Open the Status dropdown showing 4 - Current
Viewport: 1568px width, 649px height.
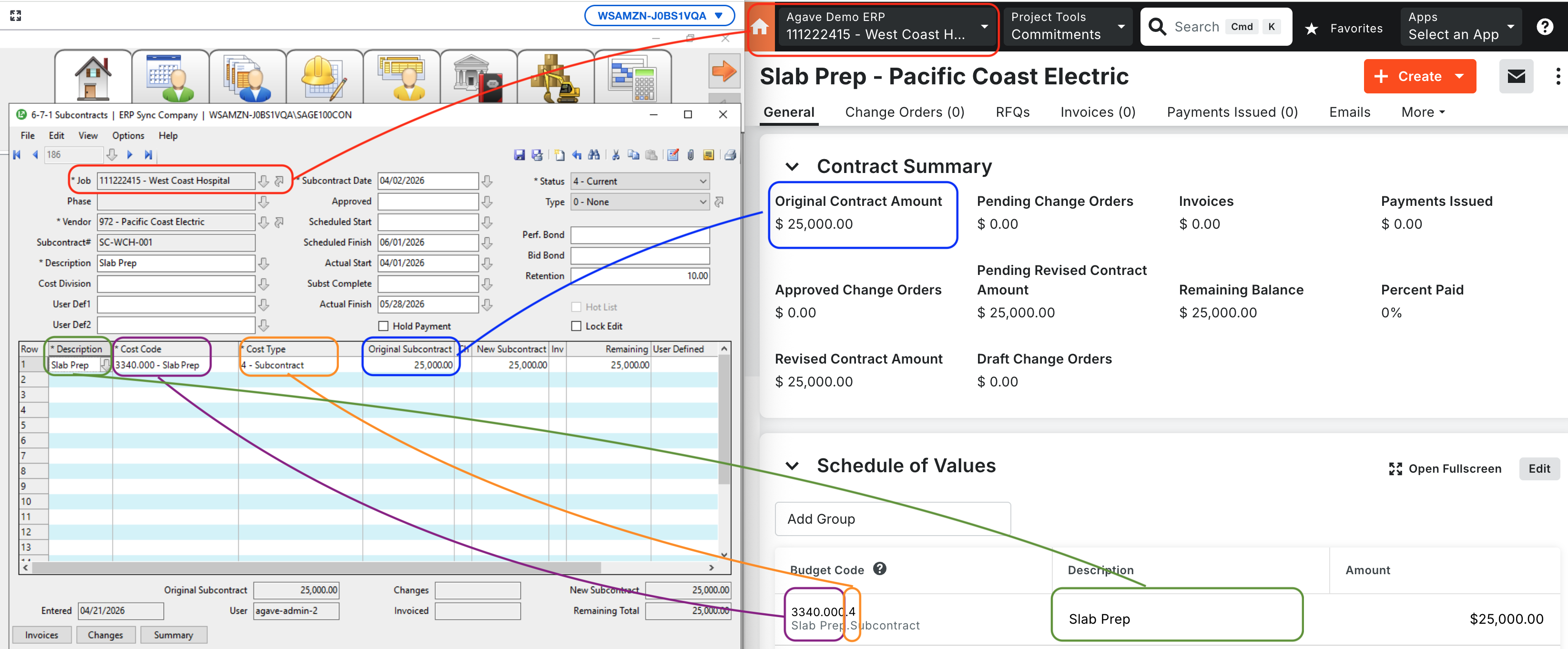pos(640,182)
